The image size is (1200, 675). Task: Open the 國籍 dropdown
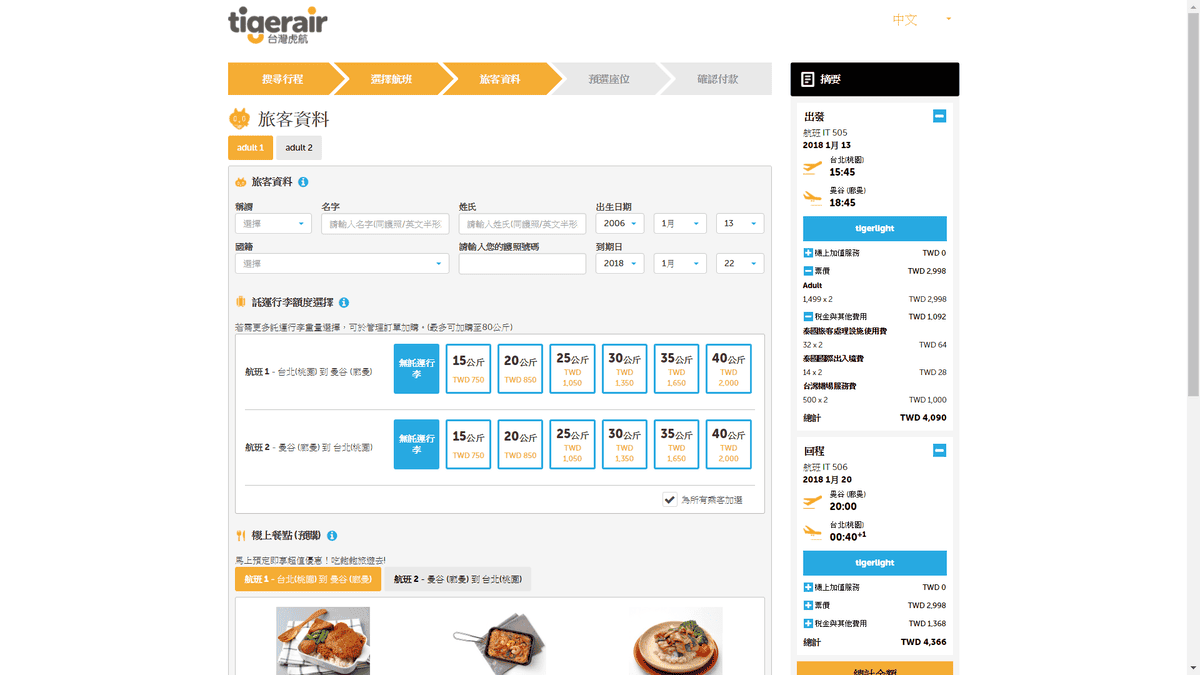click(x=342, y=264)
